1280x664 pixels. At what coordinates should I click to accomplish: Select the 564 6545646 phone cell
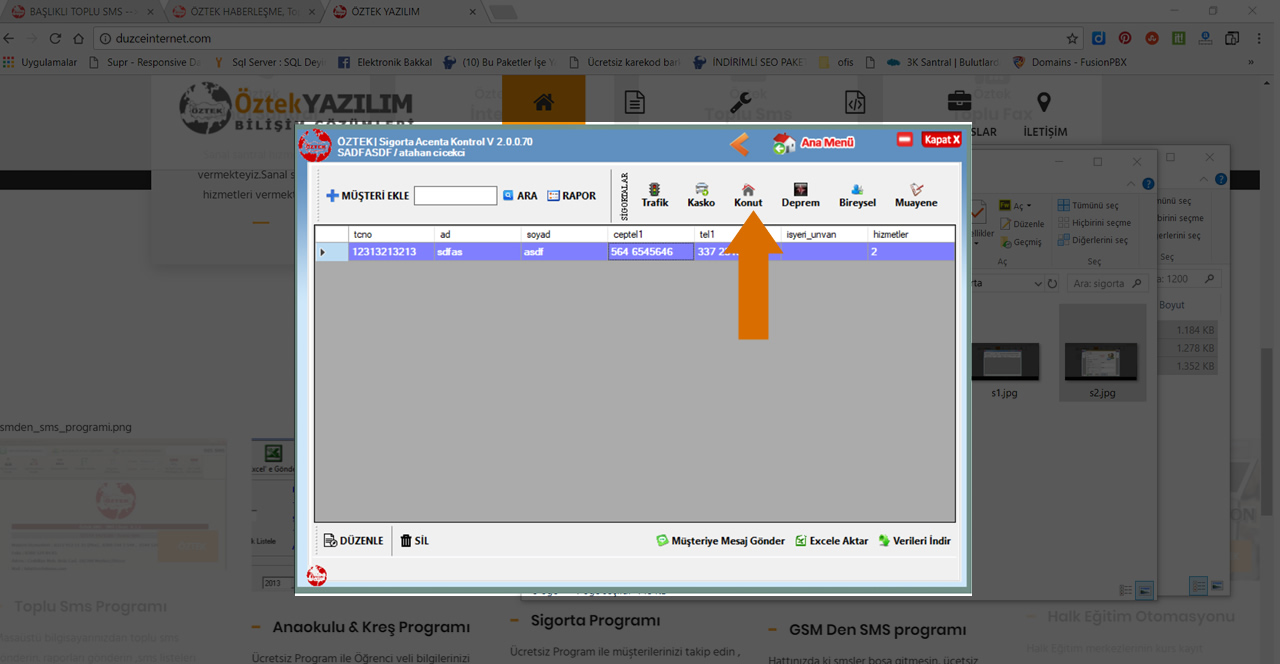(650, 252)
